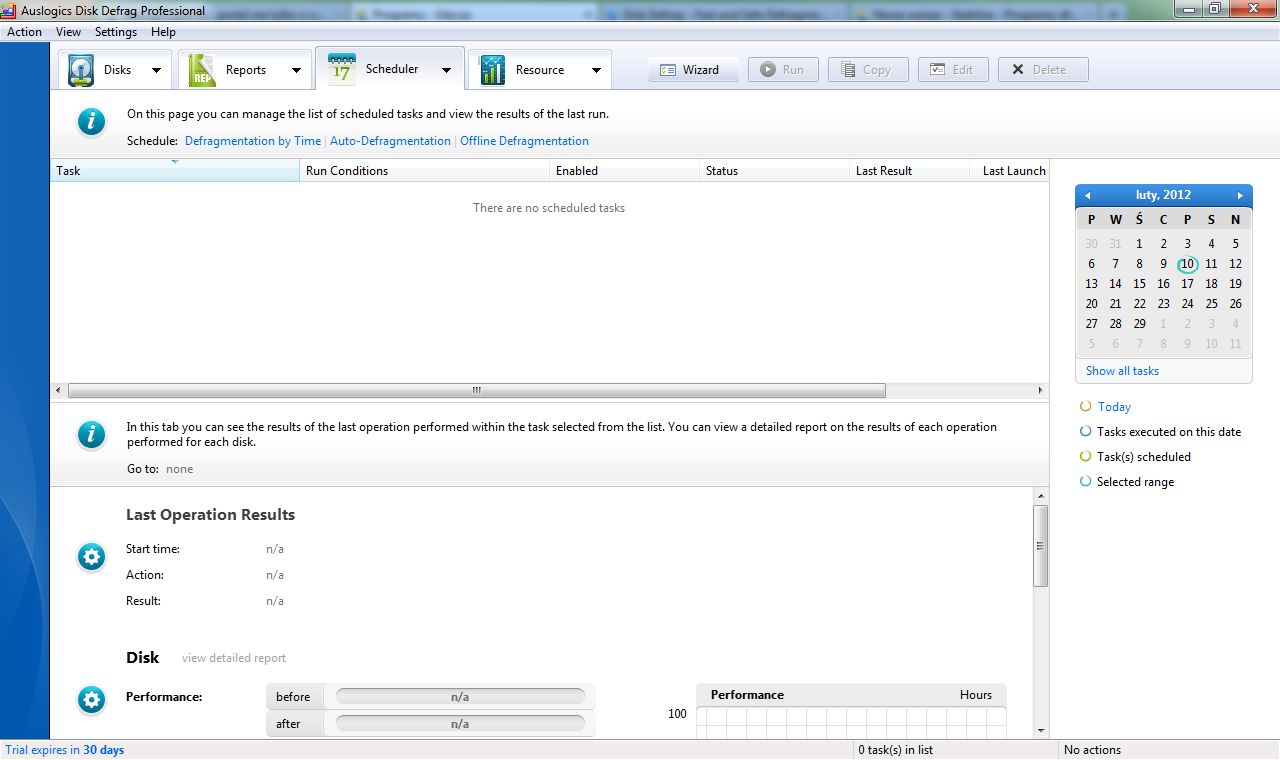Open the Help menu
This screenshot has height=760, width=1280.
(x=163, y=32)
